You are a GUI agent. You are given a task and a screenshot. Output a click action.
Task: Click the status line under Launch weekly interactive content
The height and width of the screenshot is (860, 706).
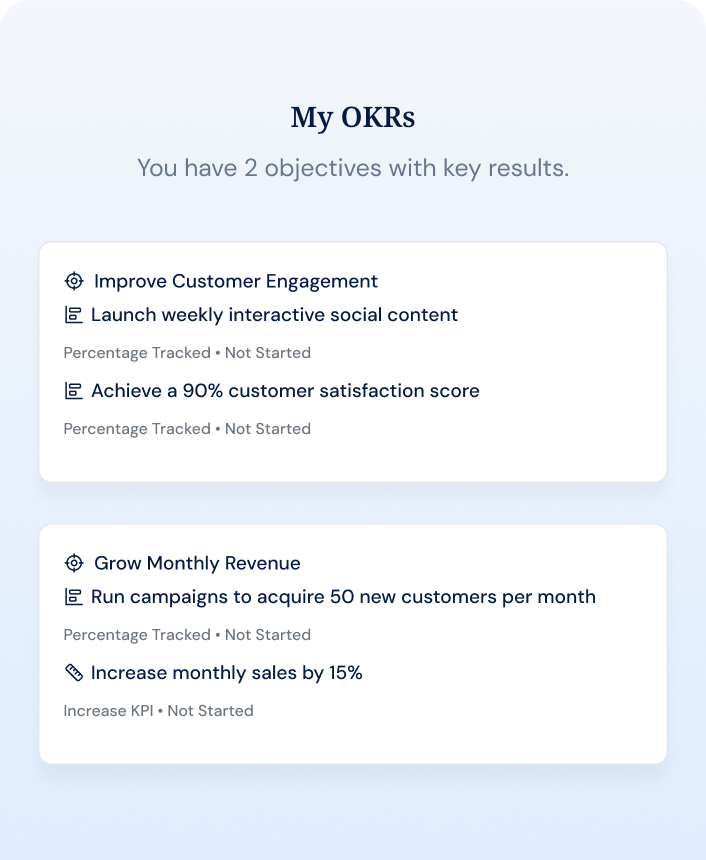187,353
